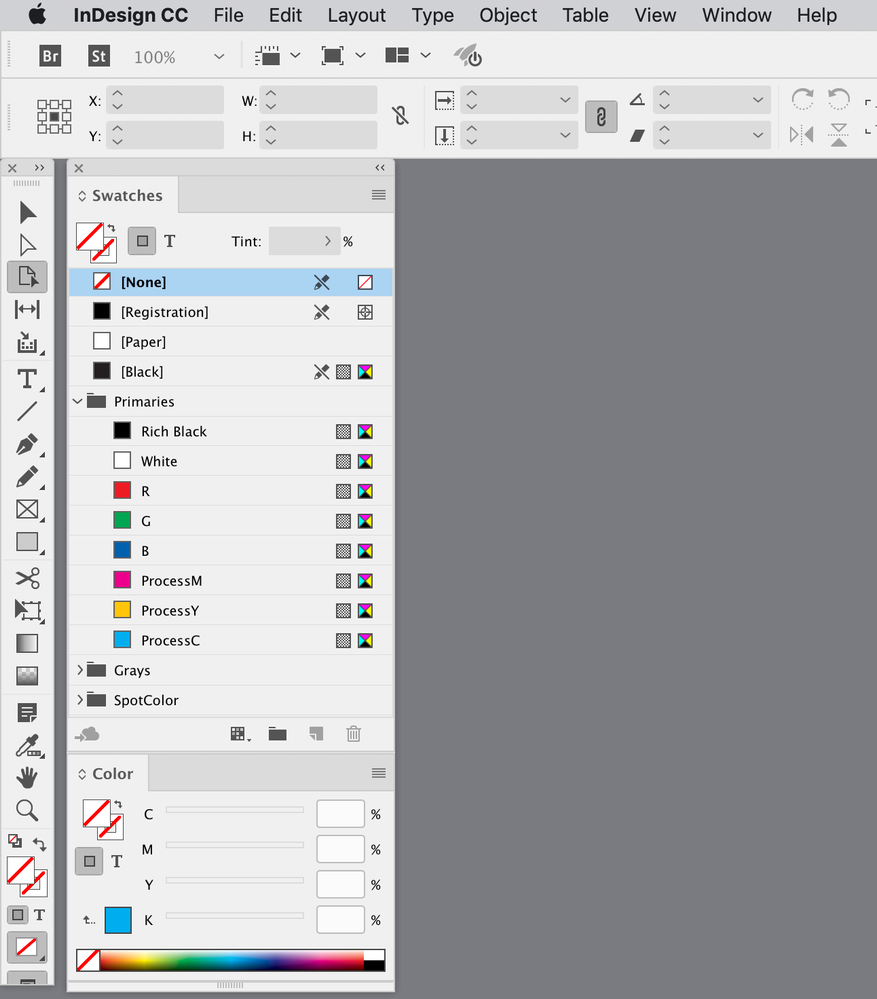Screen dimensions: 877x999
Task: Toggle Formatting Affects Text in Swatches panel
Action: click(x=169, y=241)
